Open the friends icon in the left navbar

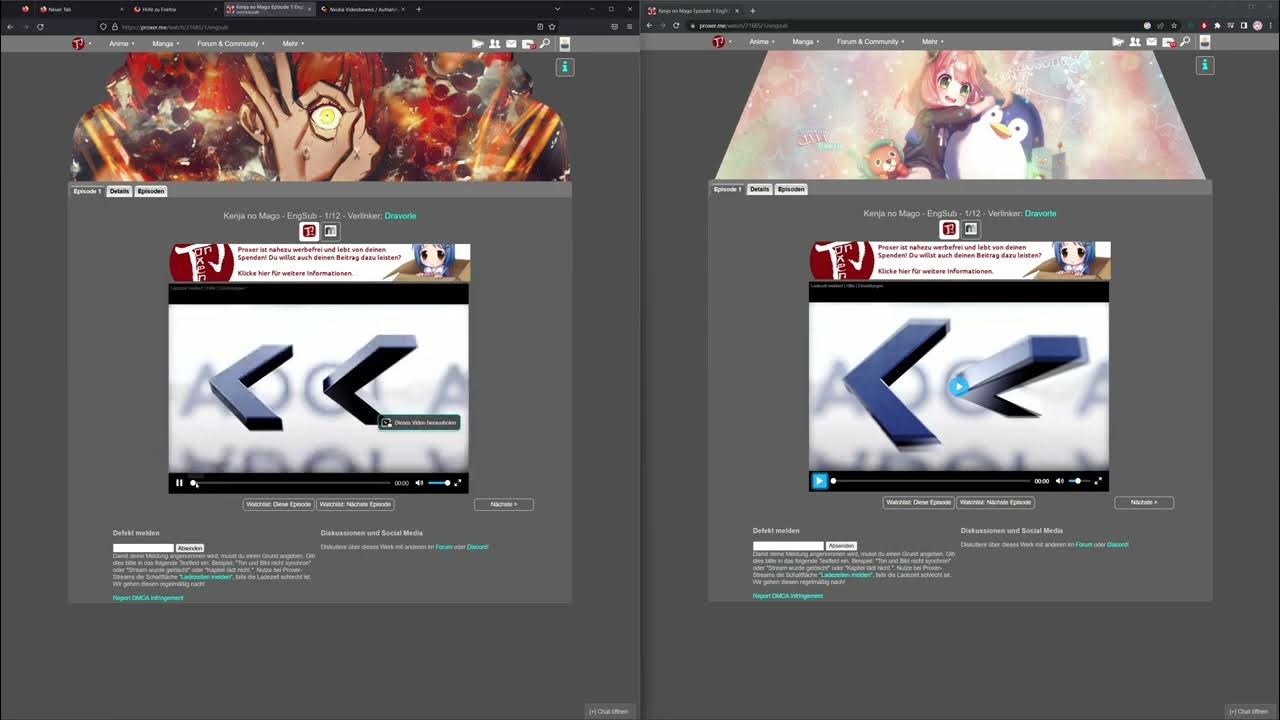pos(495,44)
